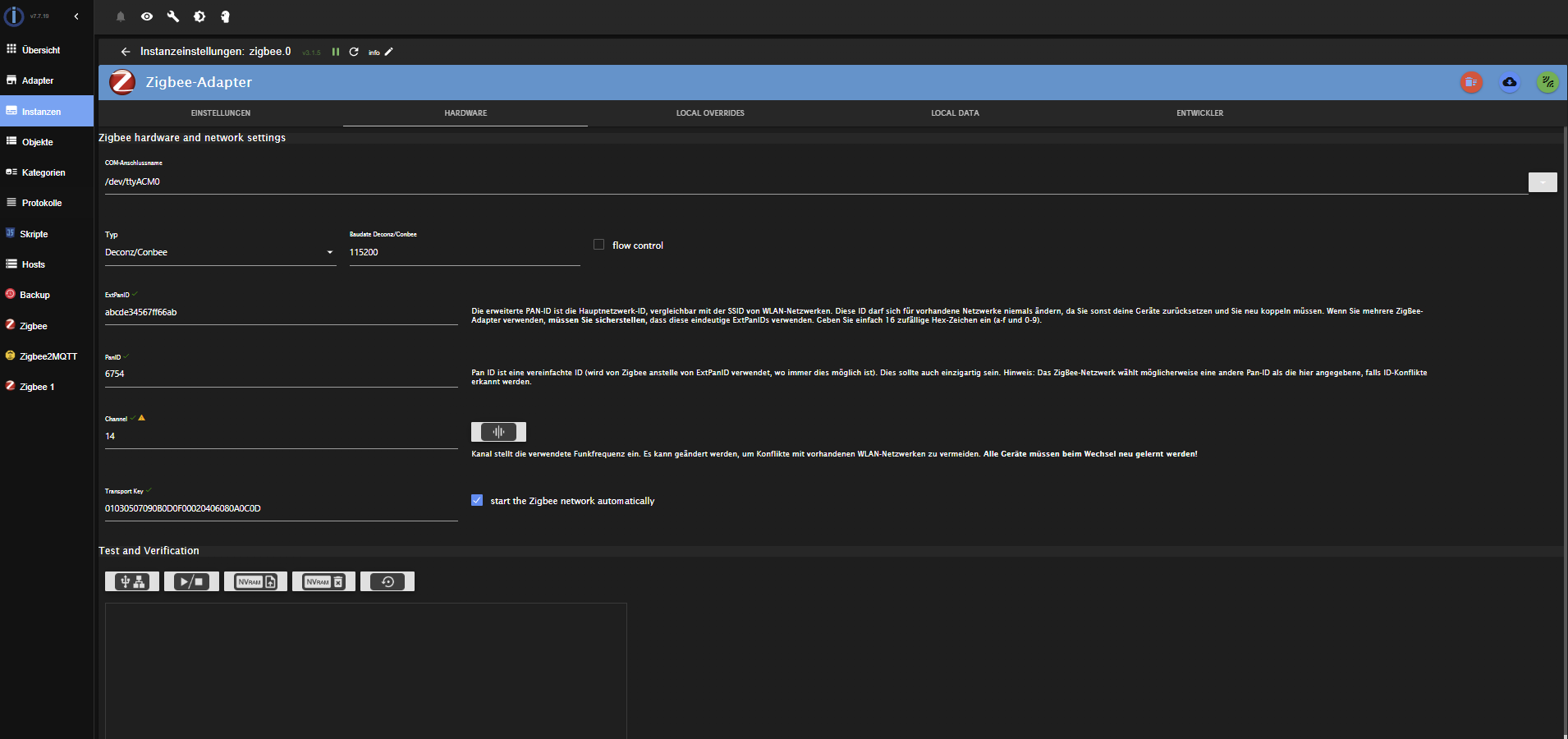Click the Channel field showing 14
This screenshot has height=739, width=1568.
[282, 437]
